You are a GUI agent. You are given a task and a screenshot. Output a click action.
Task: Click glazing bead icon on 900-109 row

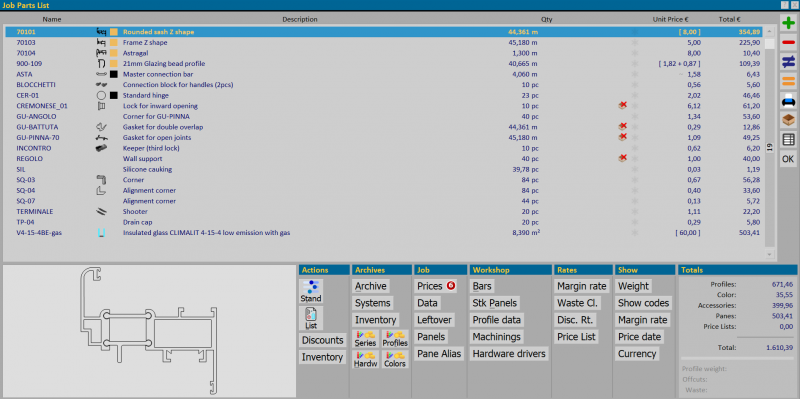(101, 64)
